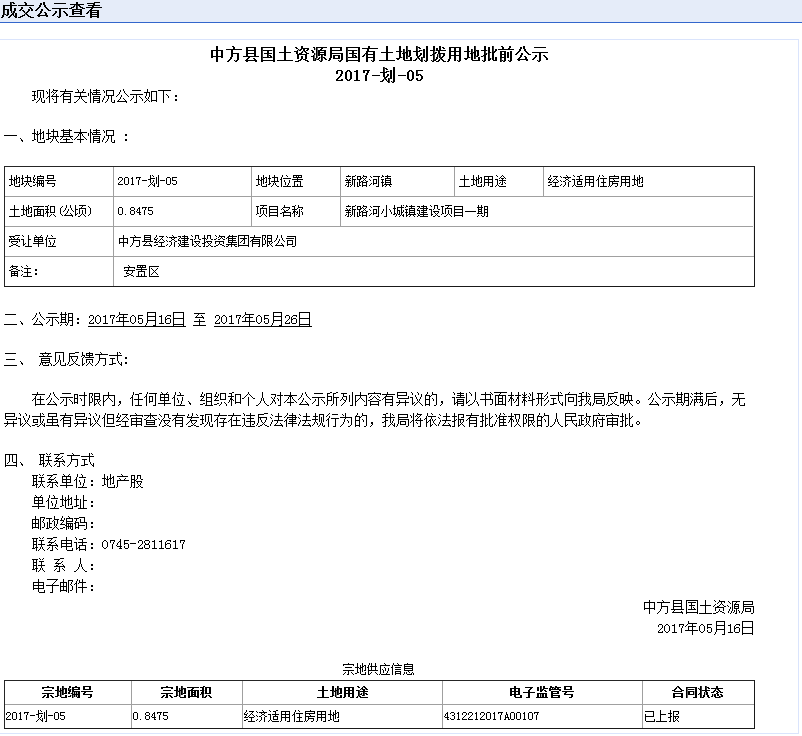Click the 安置区 remark cell
Viewport: 802px width, 736px height.
click(x=142, y=271)
